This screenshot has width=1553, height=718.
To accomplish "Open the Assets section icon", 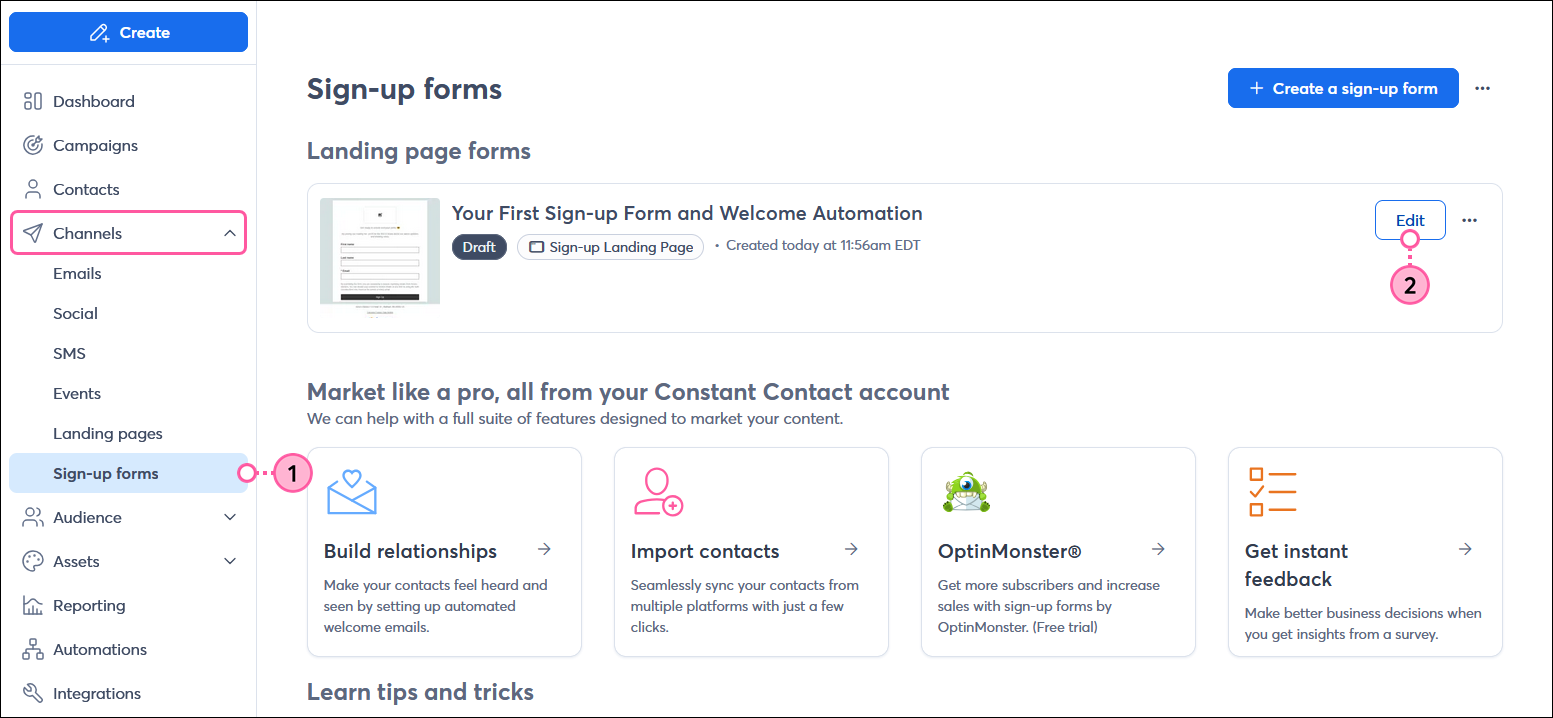I will tap(33, 561).
